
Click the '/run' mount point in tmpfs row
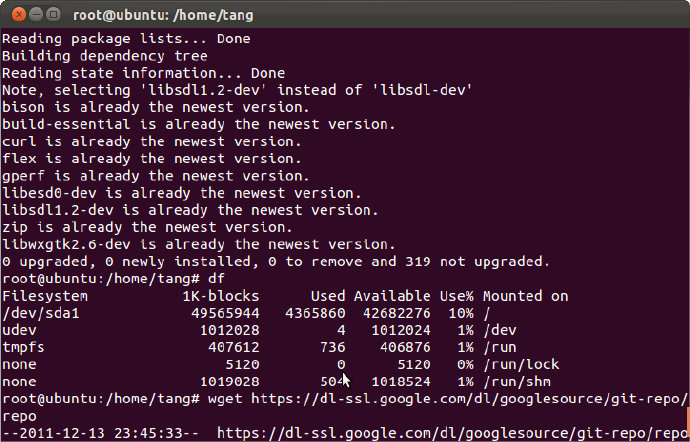click(500, 348)
